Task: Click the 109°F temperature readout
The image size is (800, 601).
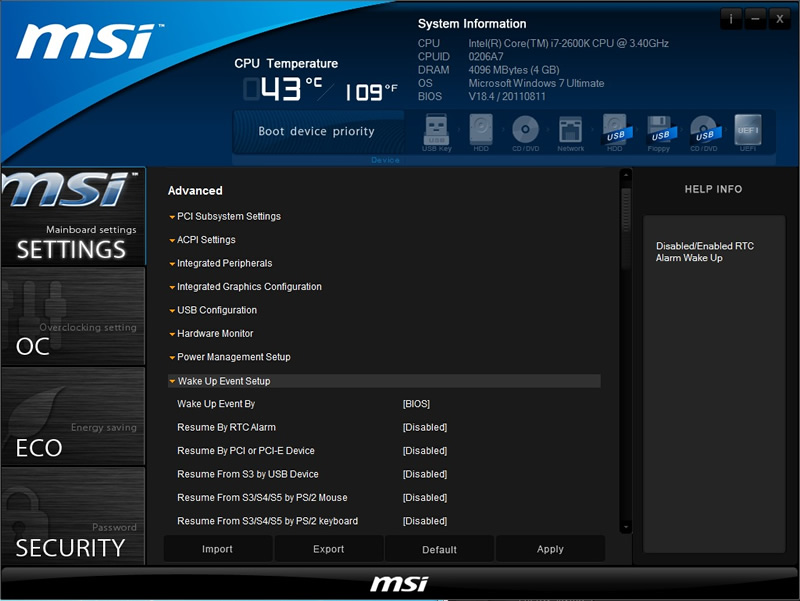Action: (371, 92)
